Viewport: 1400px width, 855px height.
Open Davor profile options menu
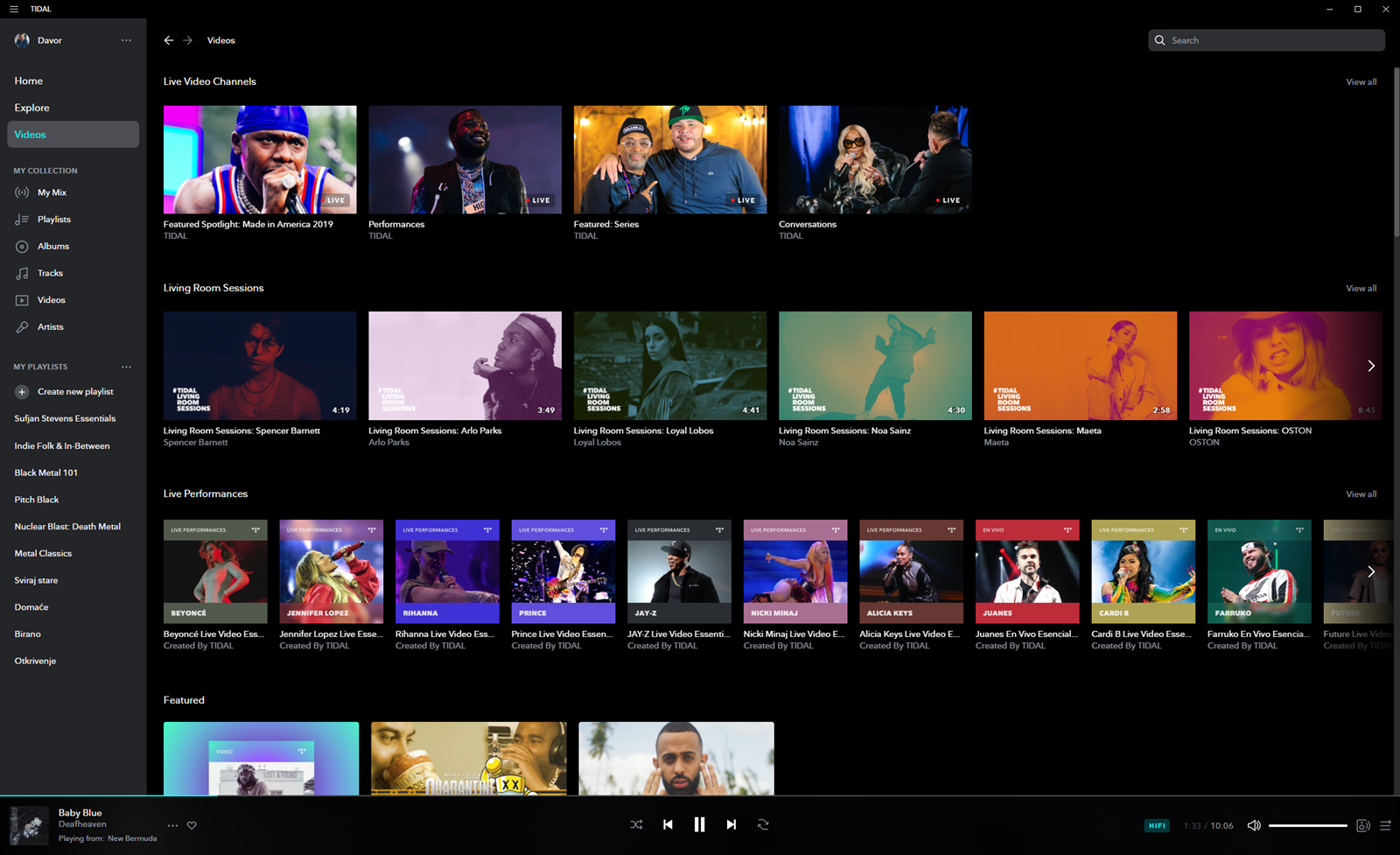point(126,40)
